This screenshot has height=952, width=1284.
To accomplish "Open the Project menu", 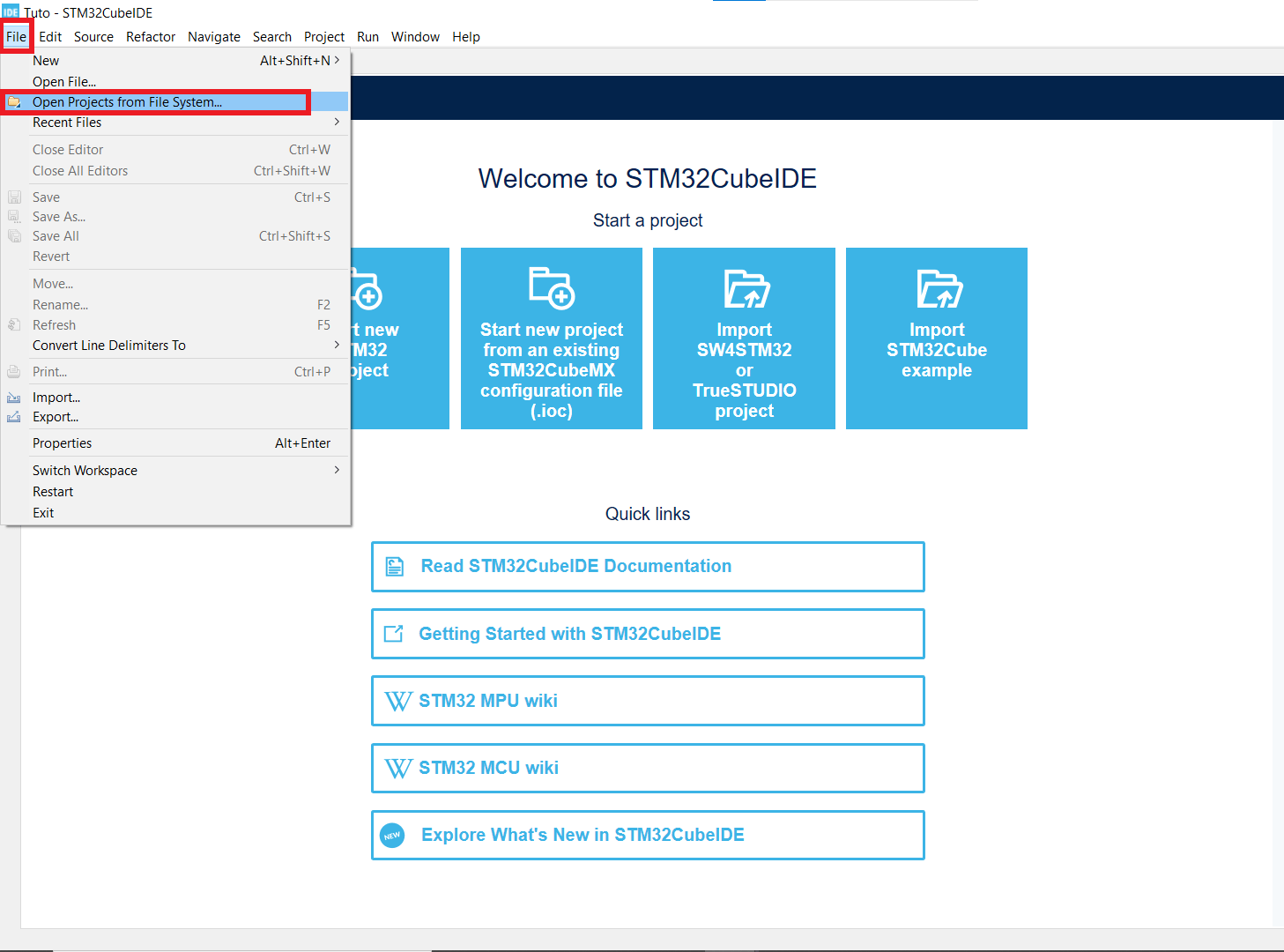I will 324,37.
